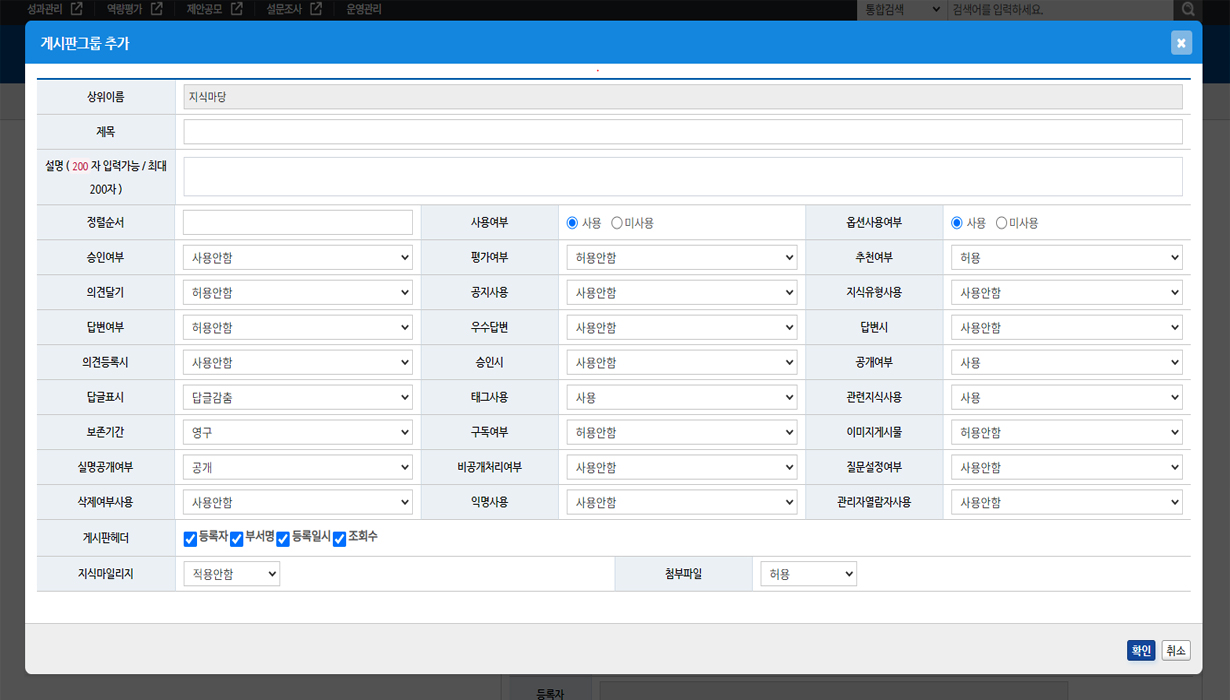Select 미사용 radio for 사용여부

(x=617, y=223)
